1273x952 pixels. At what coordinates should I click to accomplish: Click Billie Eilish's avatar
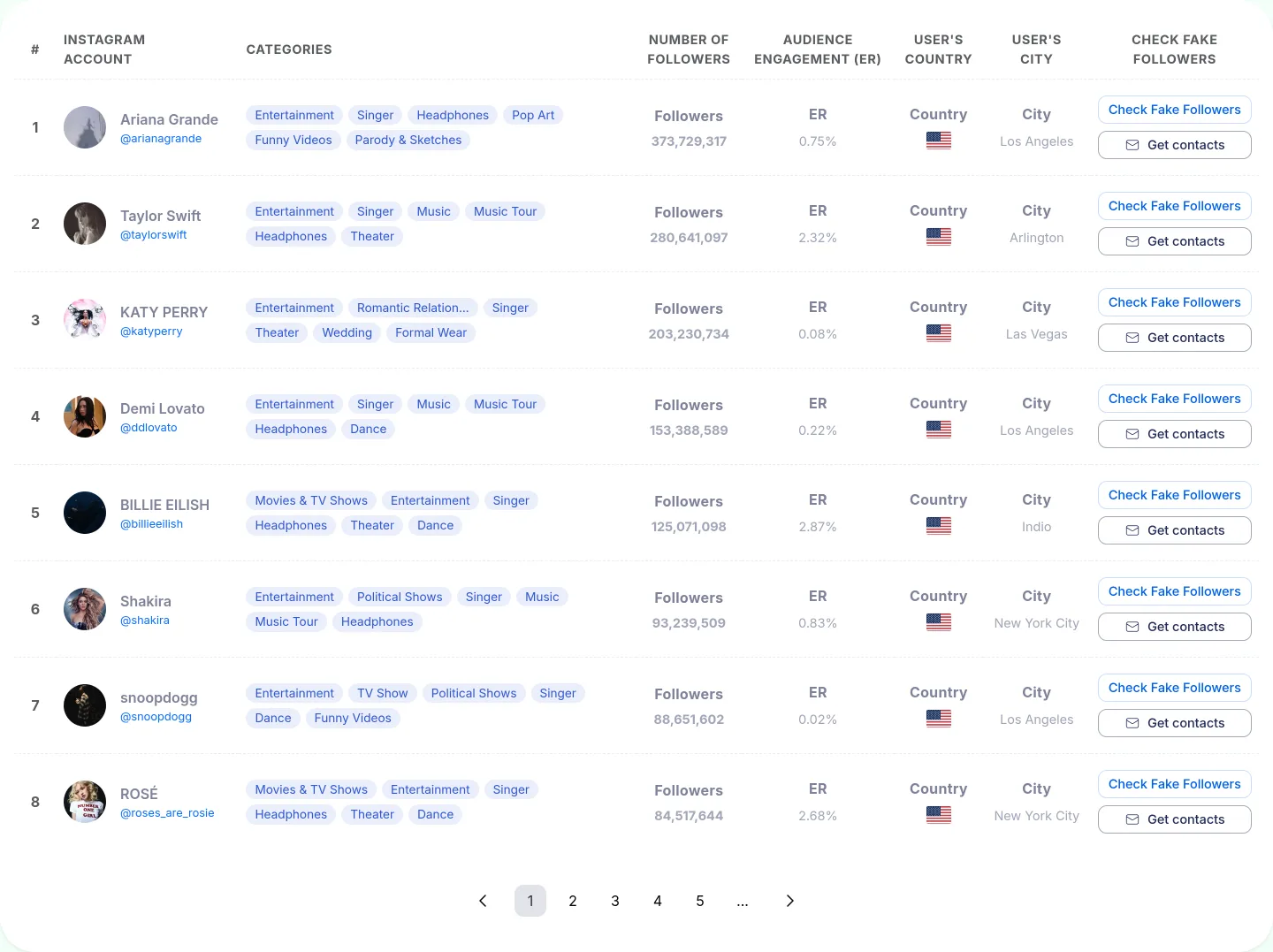click(x=85, y=513)
